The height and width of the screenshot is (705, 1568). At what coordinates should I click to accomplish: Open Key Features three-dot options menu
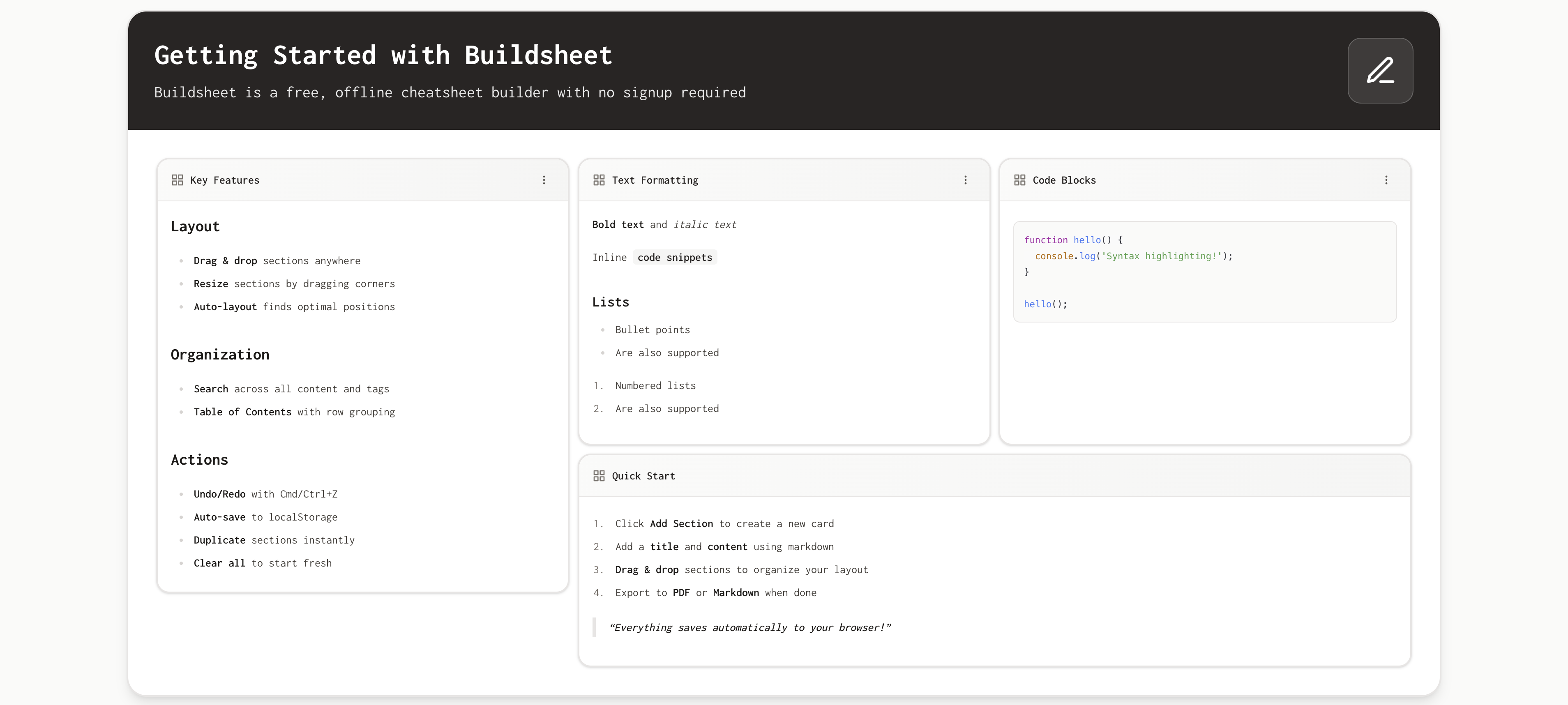[544, 180]
